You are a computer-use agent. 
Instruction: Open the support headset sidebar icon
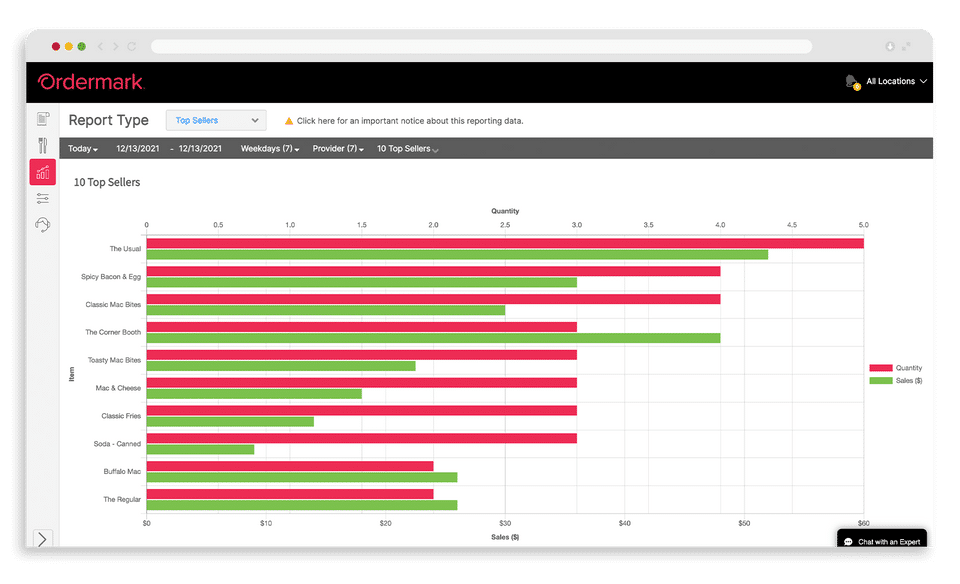42,225
